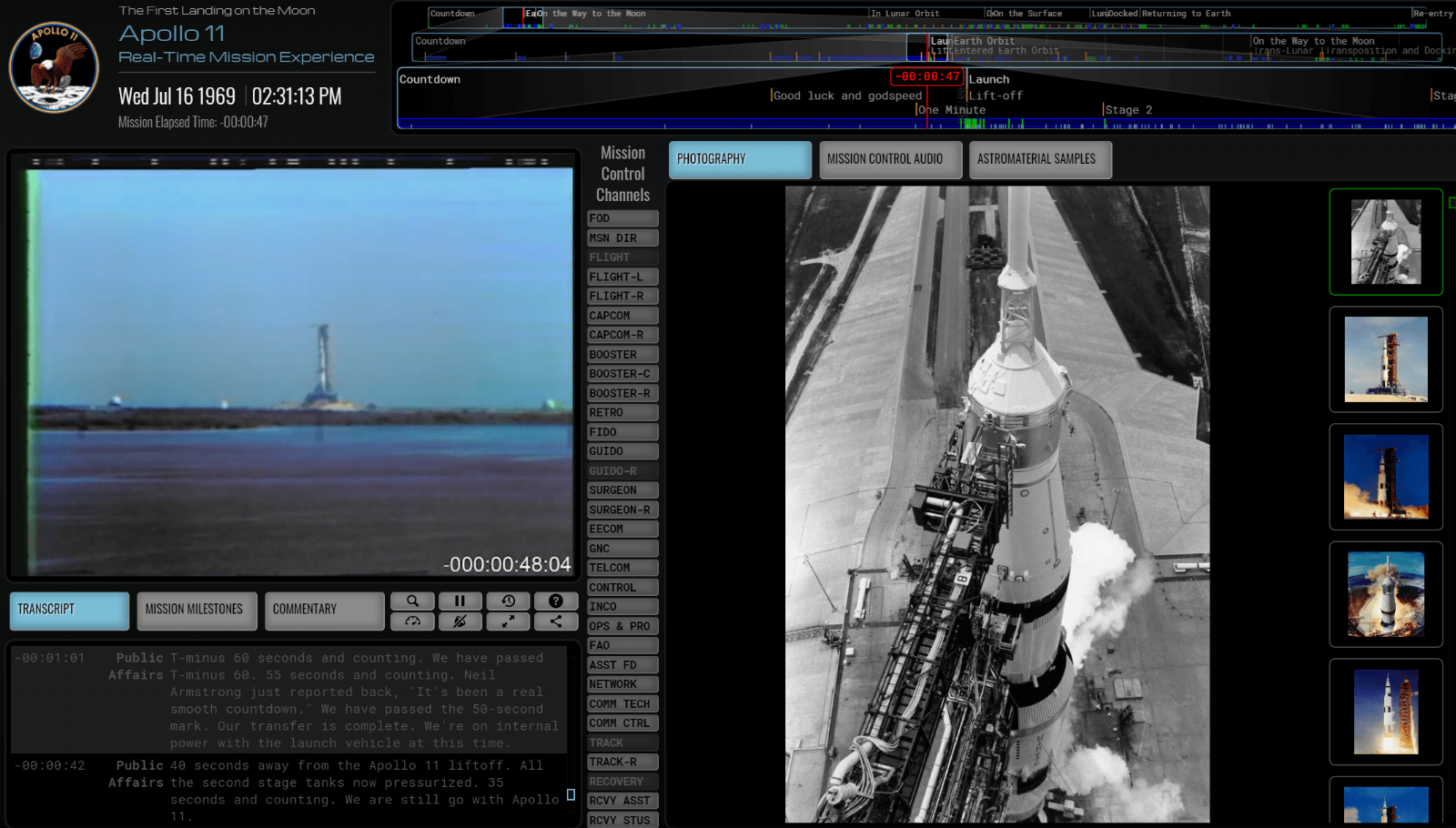Open the rocket ascending tower thumbnail

pos(1386,712)
